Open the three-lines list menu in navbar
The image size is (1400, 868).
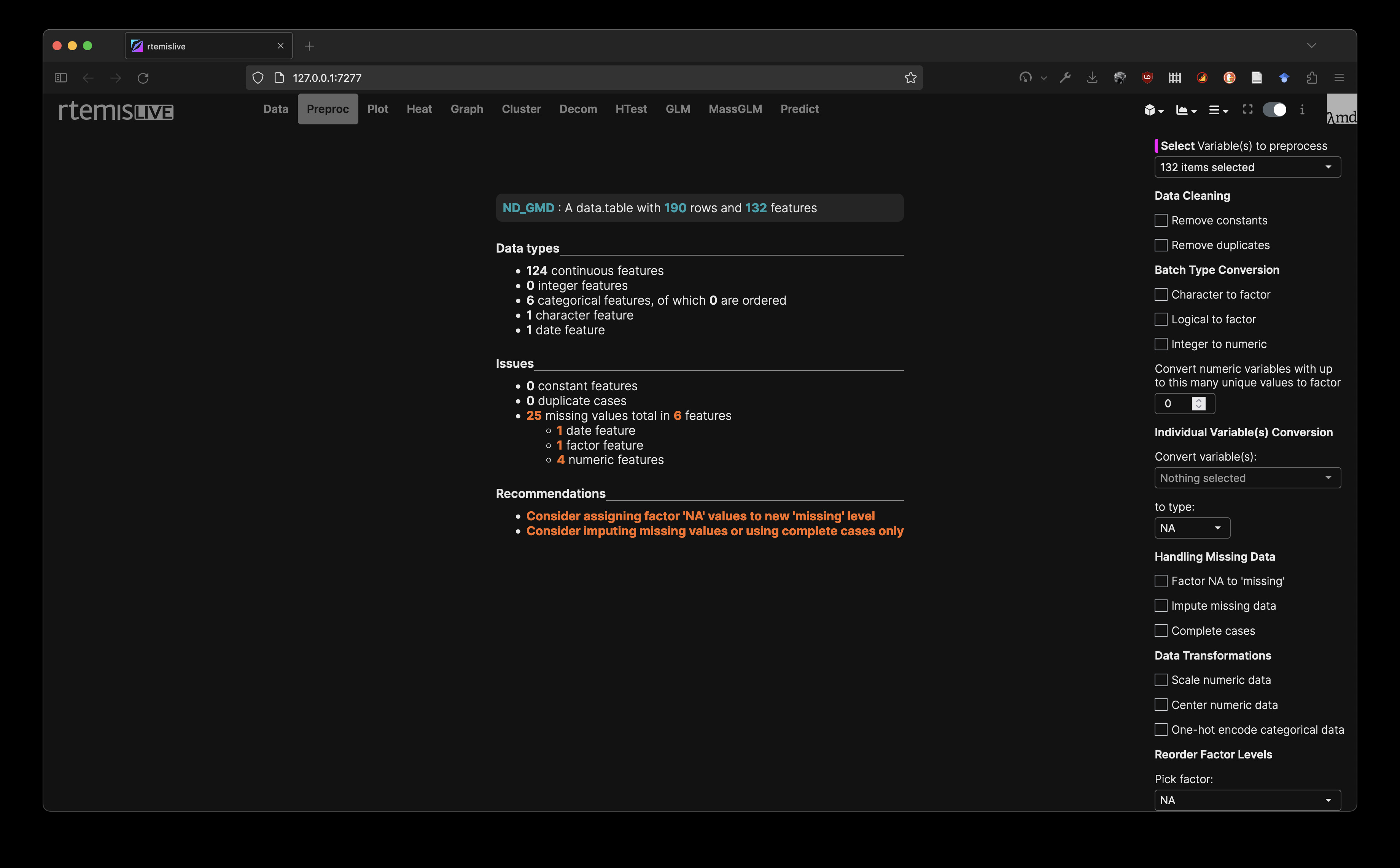click(1217, 110)
